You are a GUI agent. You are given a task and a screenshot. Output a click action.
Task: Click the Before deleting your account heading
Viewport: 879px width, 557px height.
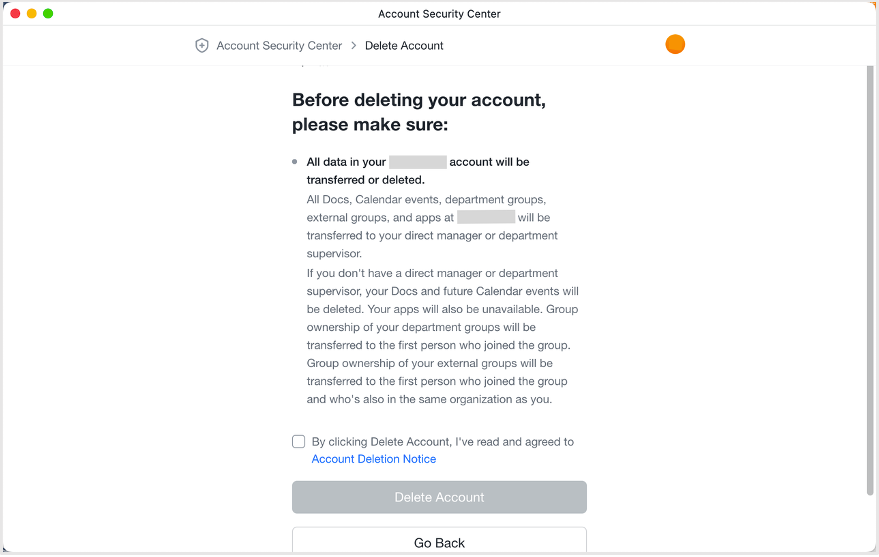pyautogui.click(x=419, y=113)
